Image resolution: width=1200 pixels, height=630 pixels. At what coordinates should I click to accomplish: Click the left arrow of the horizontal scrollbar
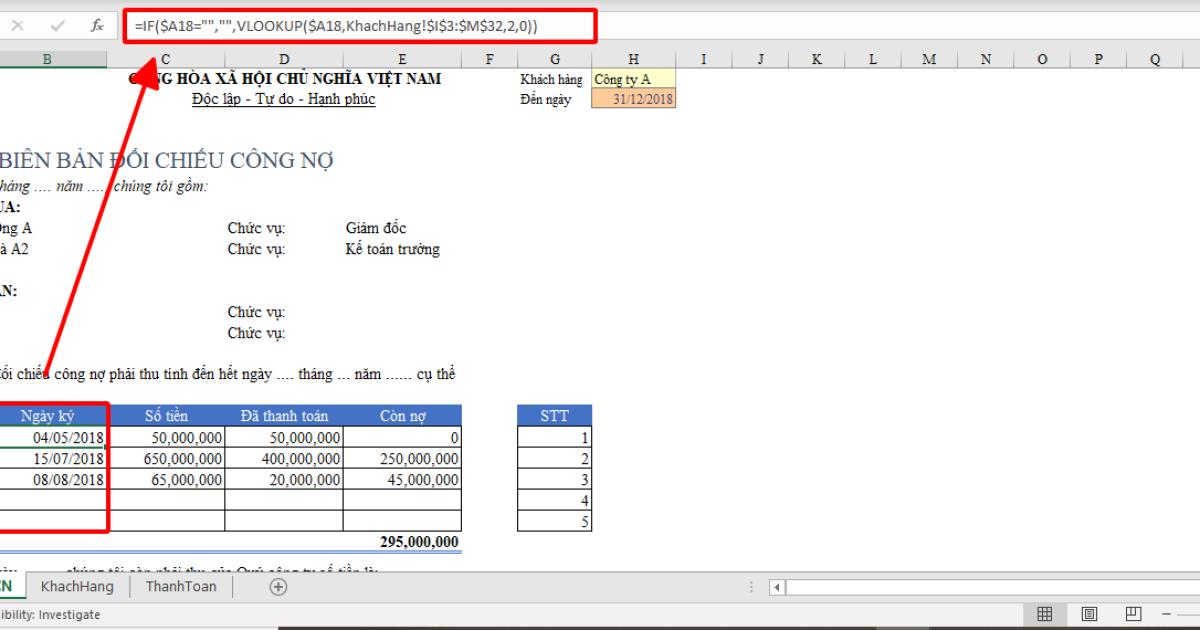pos(776,587)
